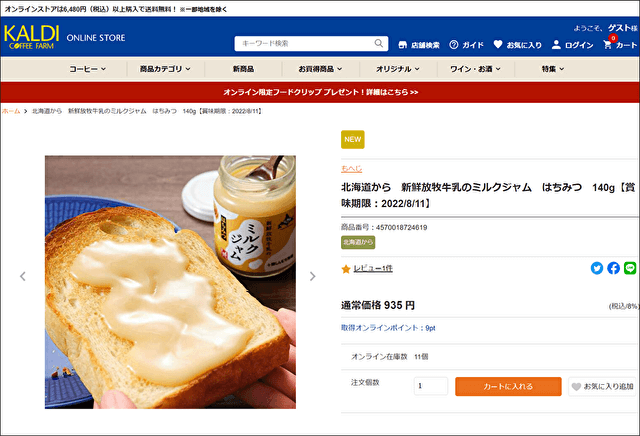Expand the ワイン・お酒 dropdown menu

coord(476,69)
